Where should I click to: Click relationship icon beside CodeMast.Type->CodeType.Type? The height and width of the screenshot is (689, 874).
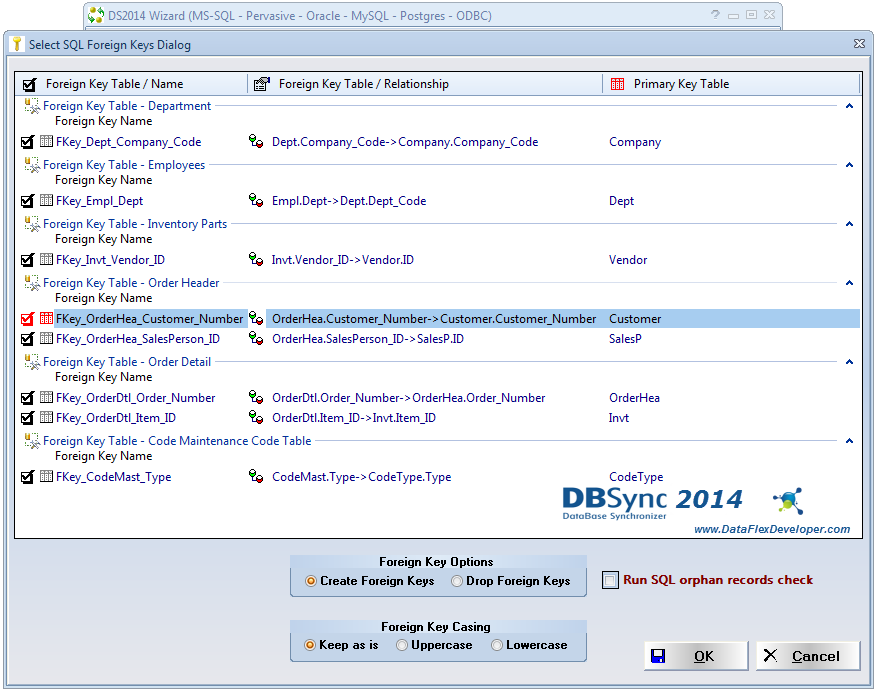pos(256,477)
